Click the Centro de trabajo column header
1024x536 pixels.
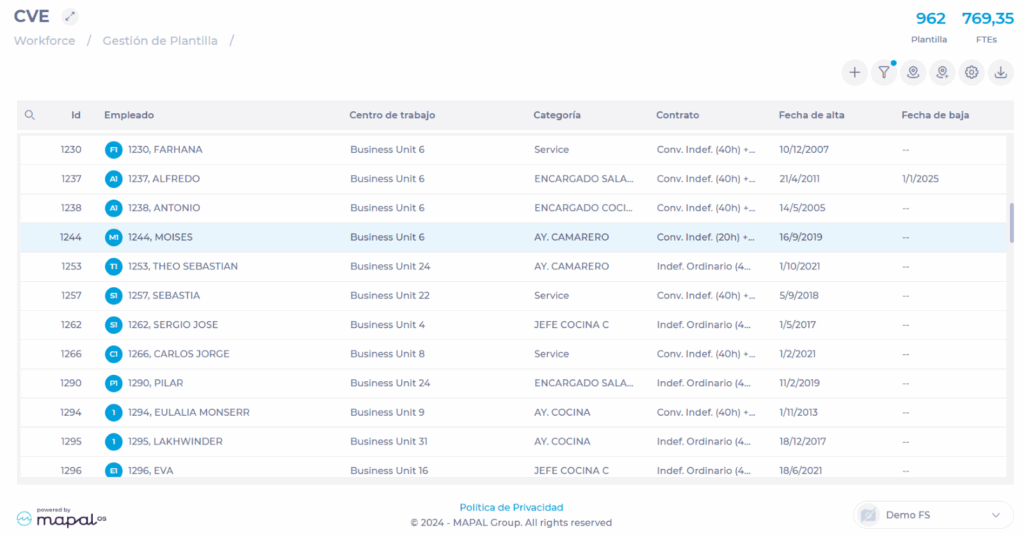392,115
